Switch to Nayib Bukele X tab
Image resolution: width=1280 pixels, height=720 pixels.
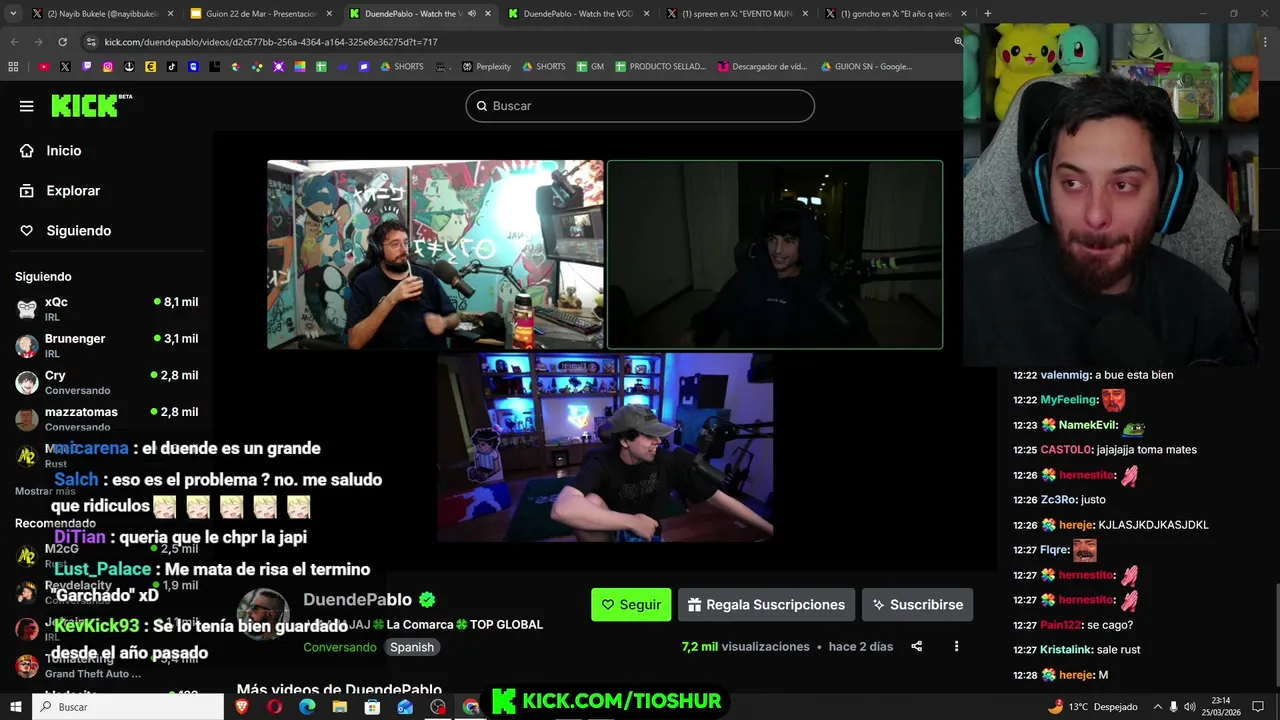(102, 14)
